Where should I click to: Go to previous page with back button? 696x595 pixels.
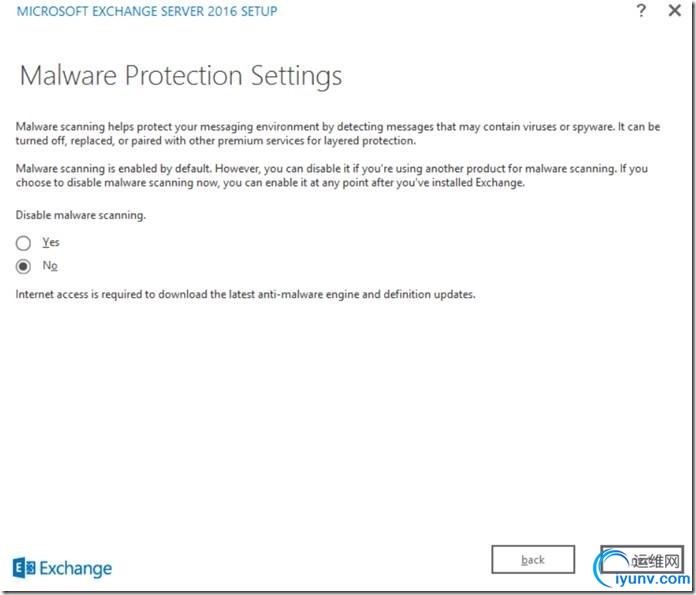point(533,559)
